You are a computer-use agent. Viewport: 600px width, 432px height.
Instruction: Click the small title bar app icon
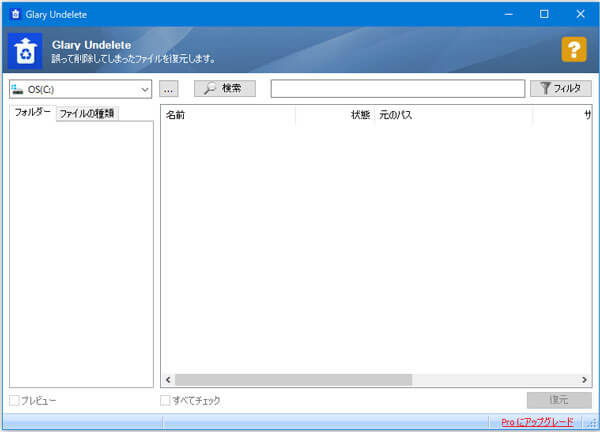click(x=14, y=13)
